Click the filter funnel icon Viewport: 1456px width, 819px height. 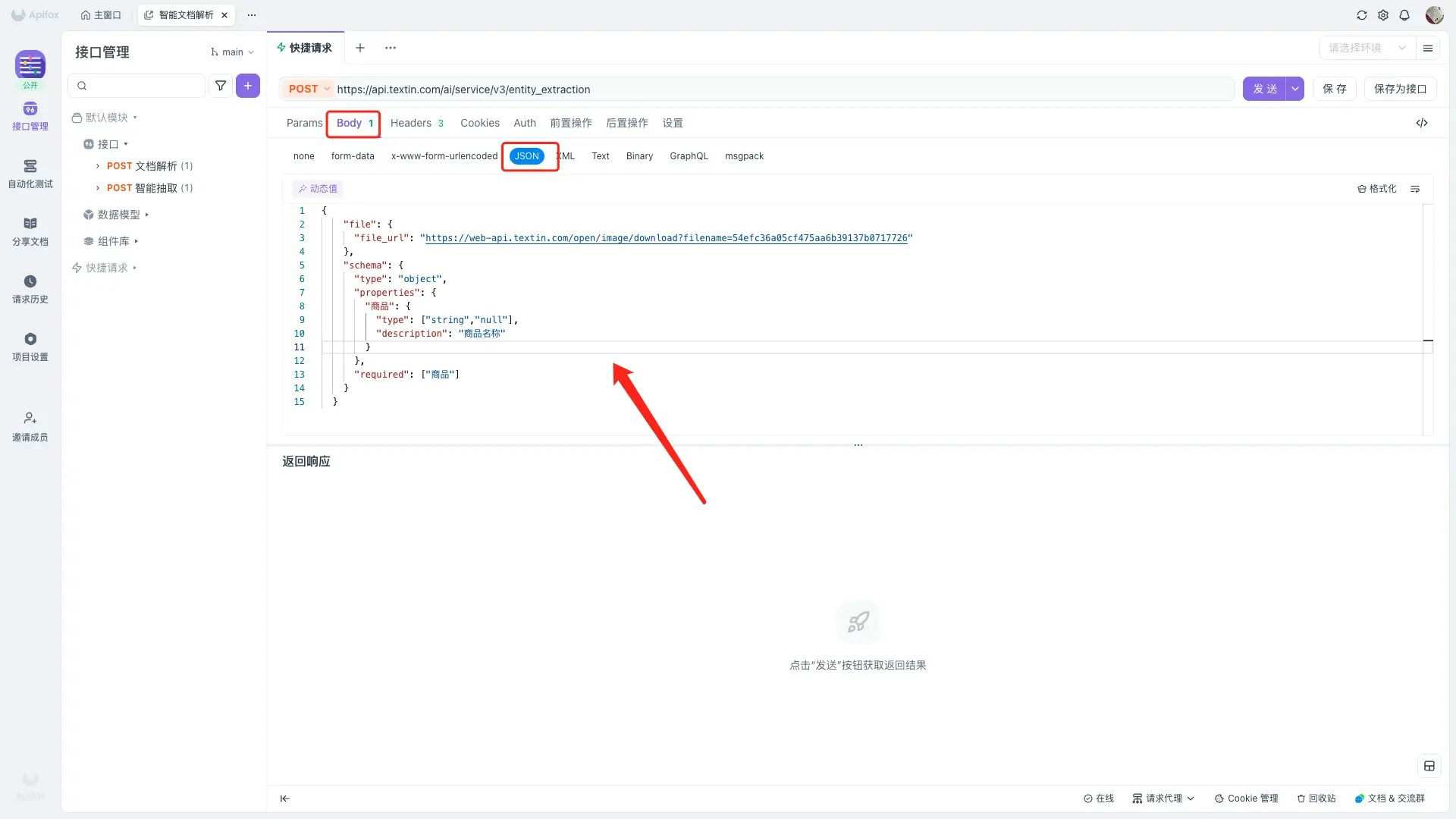(221, 86)
